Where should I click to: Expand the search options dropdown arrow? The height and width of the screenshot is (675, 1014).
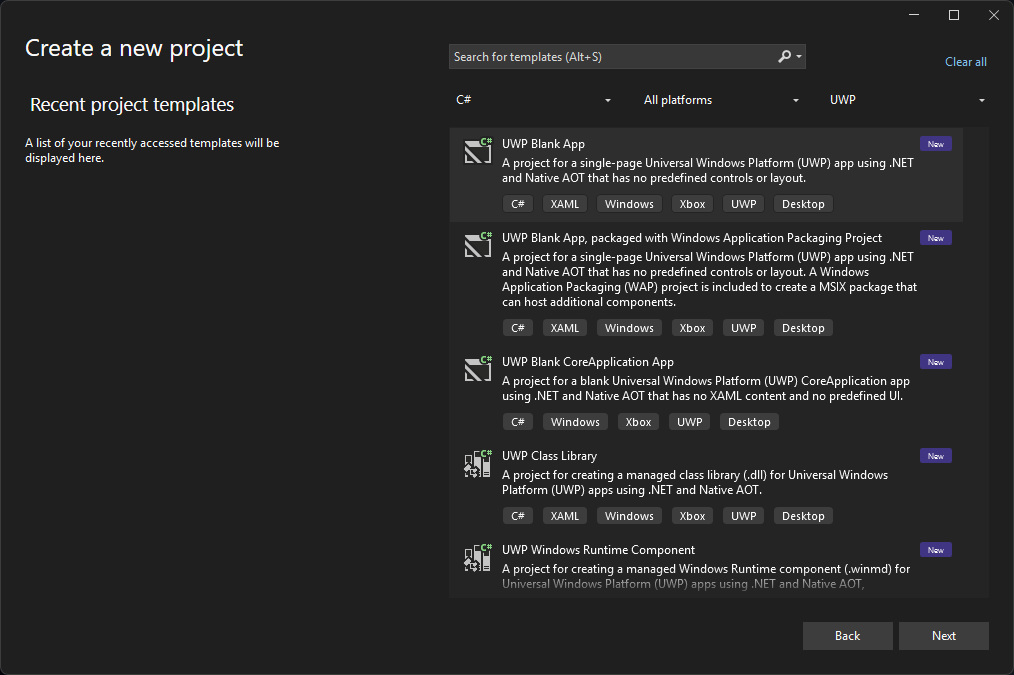(799, 56)
